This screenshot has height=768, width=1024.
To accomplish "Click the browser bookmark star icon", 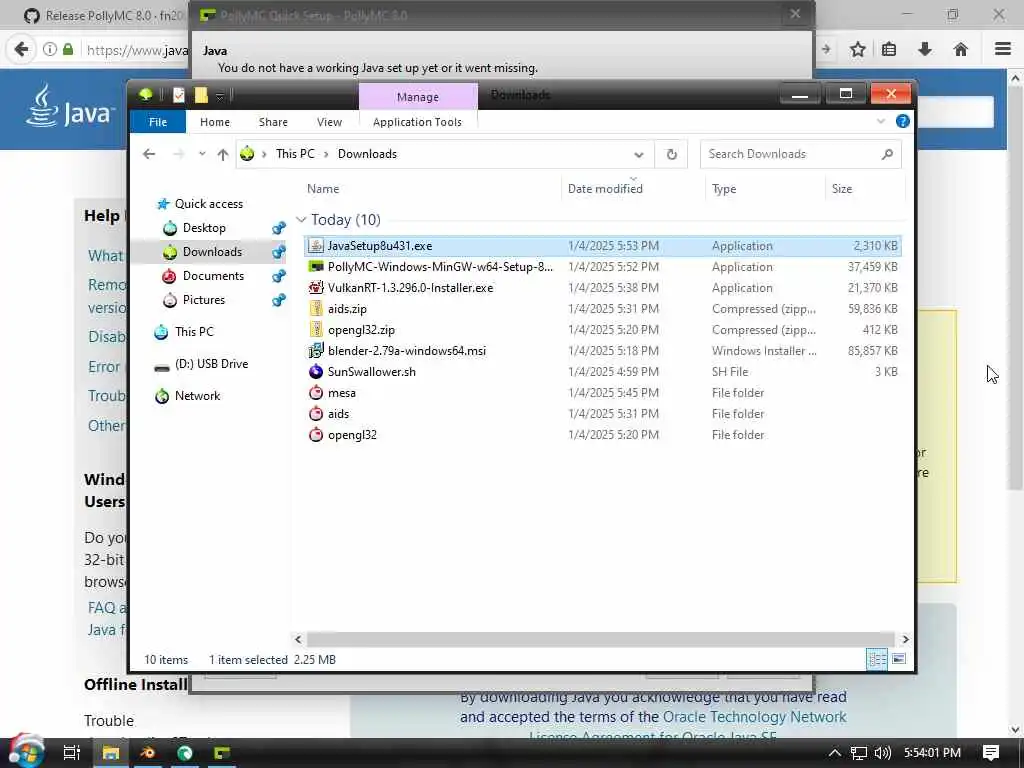I will [857, 49].
